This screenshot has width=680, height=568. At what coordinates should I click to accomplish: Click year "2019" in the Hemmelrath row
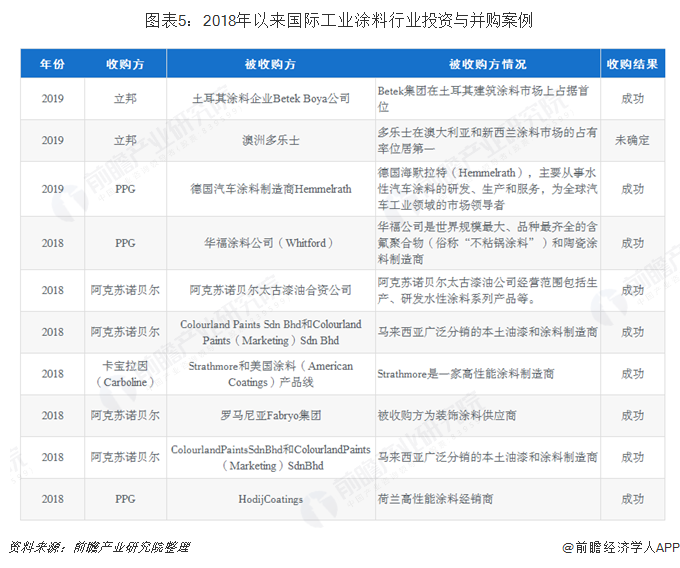(x=52, y=189)
